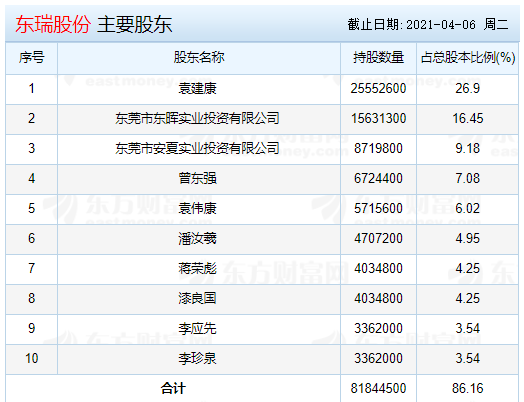Image resolution: width=524 pixels, height=402 pixels.
Task: Select shareholder 曾东强
Action: click(x=198, y=178)
